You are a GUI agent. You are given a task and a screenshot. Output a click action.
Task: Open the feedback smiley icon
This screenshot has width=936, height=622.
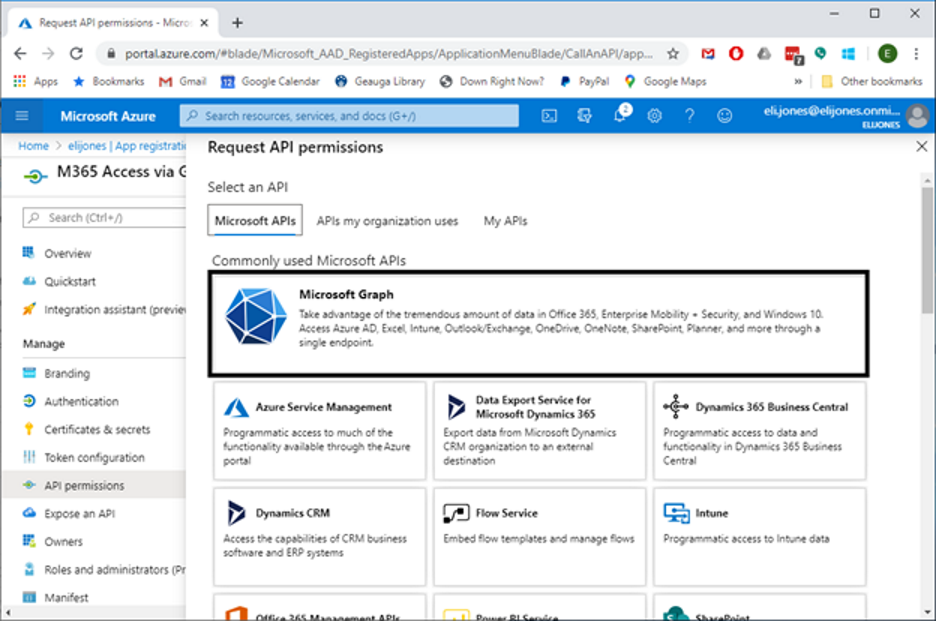724,116
